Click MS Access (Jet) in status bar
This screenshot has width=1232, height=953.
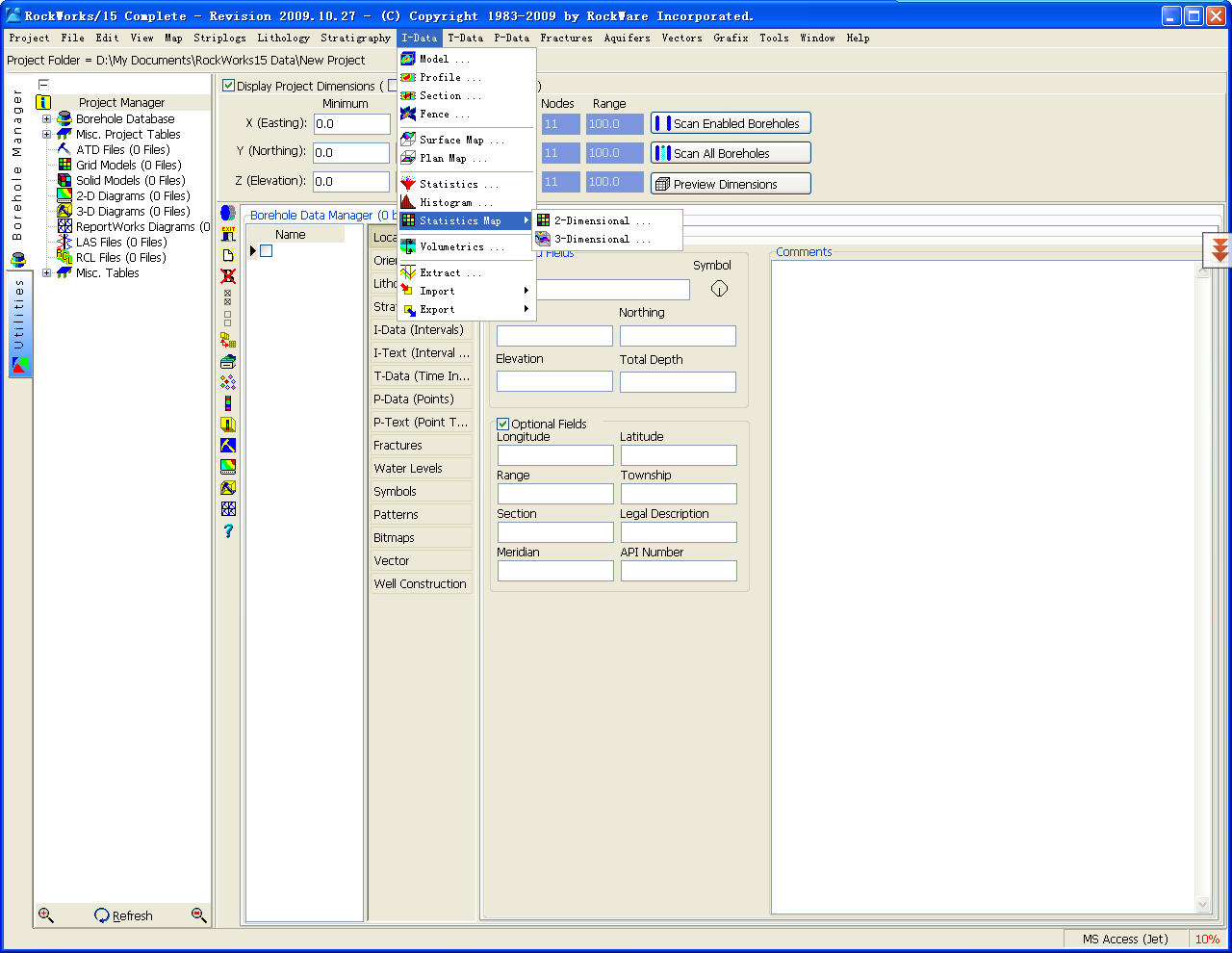click(1125, 939)
